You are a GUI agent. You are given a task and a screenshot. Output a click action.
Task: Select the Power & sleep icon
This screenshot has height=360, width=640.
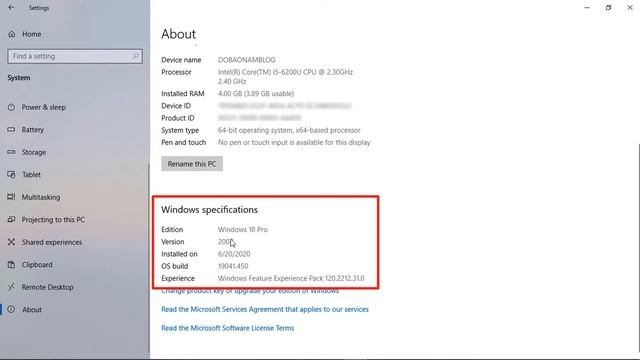(11, 107)
